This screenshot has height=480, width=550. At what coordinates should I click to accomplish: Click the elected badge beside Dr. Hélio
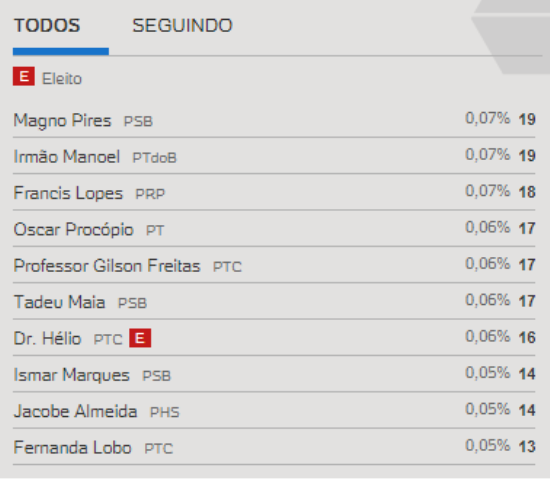coord(140,338)
